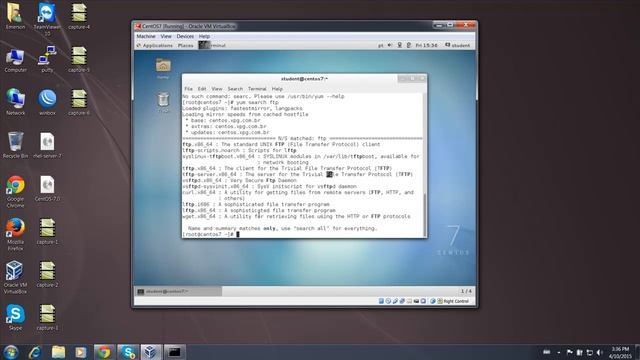Open the terminal's Terminal menu
The image size is (640, 360).
pyautogui.click(x=257, y=89)
